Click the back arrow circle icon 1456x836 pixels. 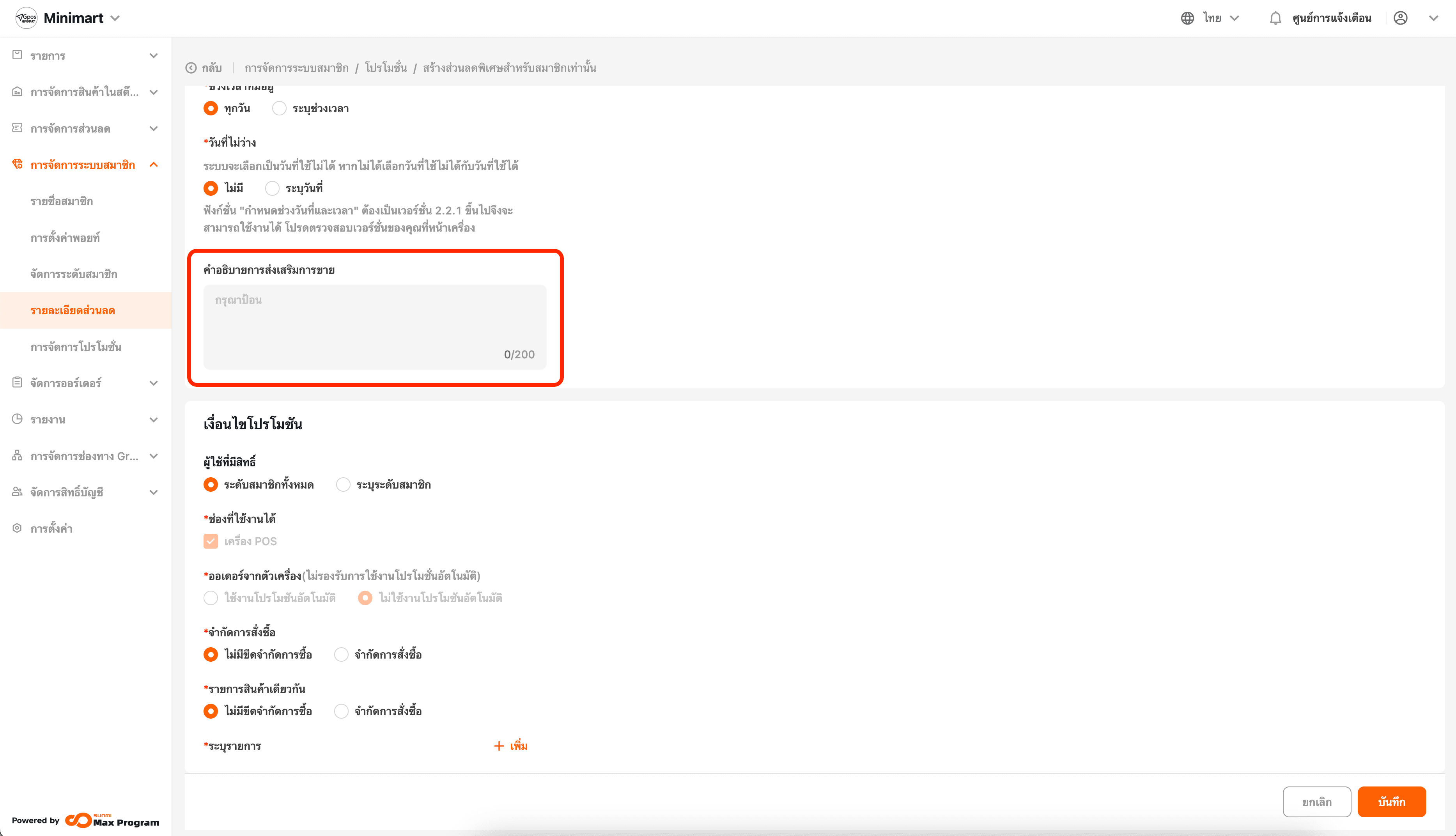click(x=191, y=68)
